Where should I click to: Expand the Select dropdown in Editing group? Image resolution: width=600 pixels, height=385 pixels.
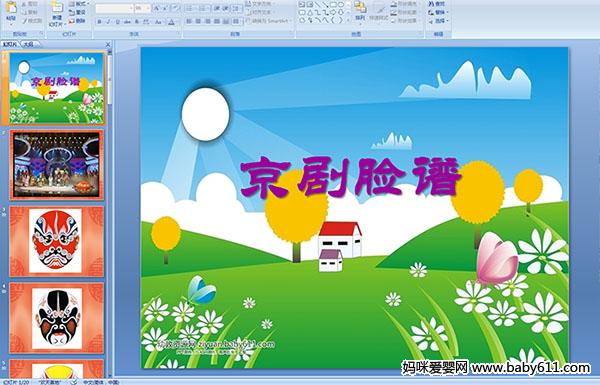click(x=439, y=21)
